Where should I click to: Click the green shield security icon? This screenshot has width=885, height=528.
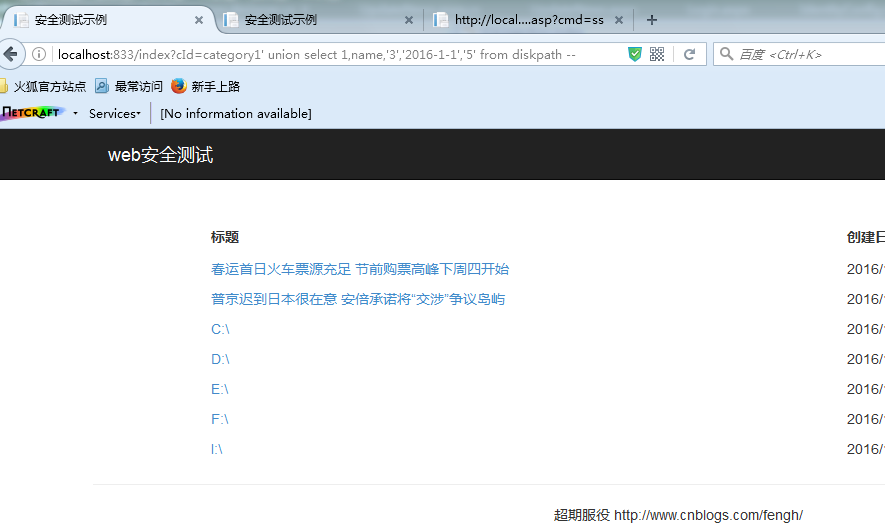[x=635, y=54]
